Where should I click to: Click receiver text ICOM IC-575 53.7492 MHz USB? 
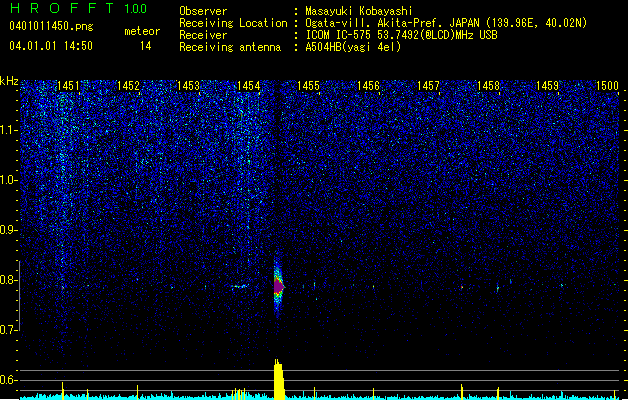pyautogui.click(x=401, y=35)
